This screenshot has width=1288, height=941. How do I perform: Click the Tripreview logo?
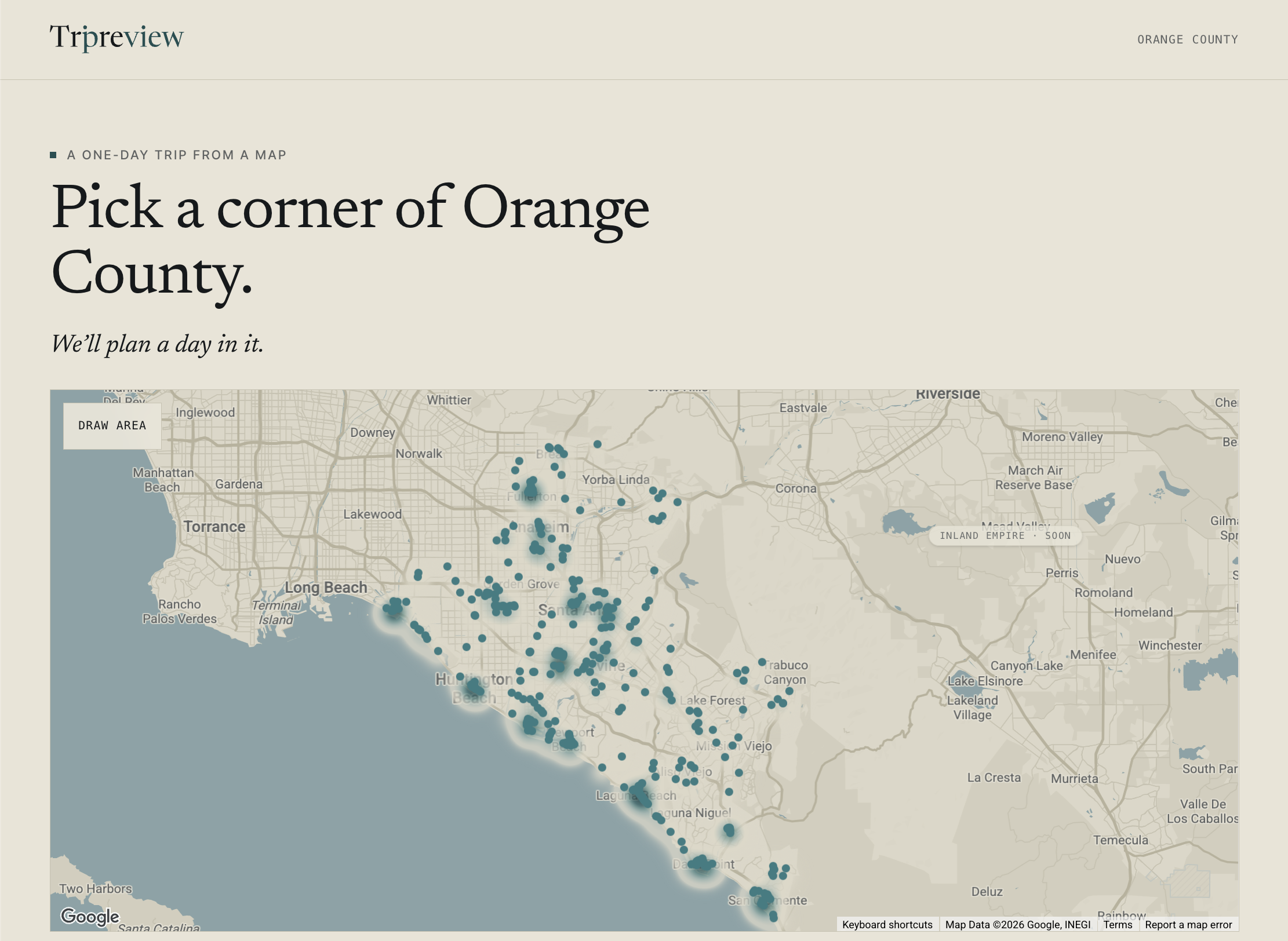tap(117, 38)
